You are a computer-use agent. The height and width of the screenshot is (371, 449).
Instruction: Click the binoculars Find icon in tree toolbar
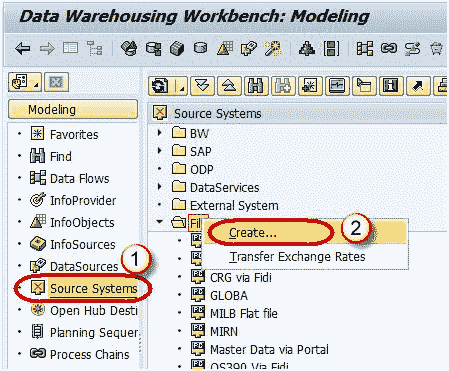click(256, 86)
